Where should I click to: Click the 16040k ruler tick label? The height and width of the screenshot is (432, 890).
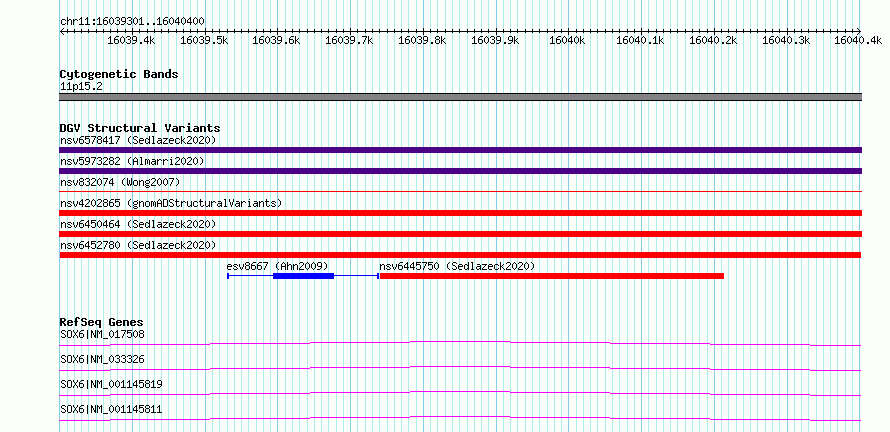pos(568,40)
